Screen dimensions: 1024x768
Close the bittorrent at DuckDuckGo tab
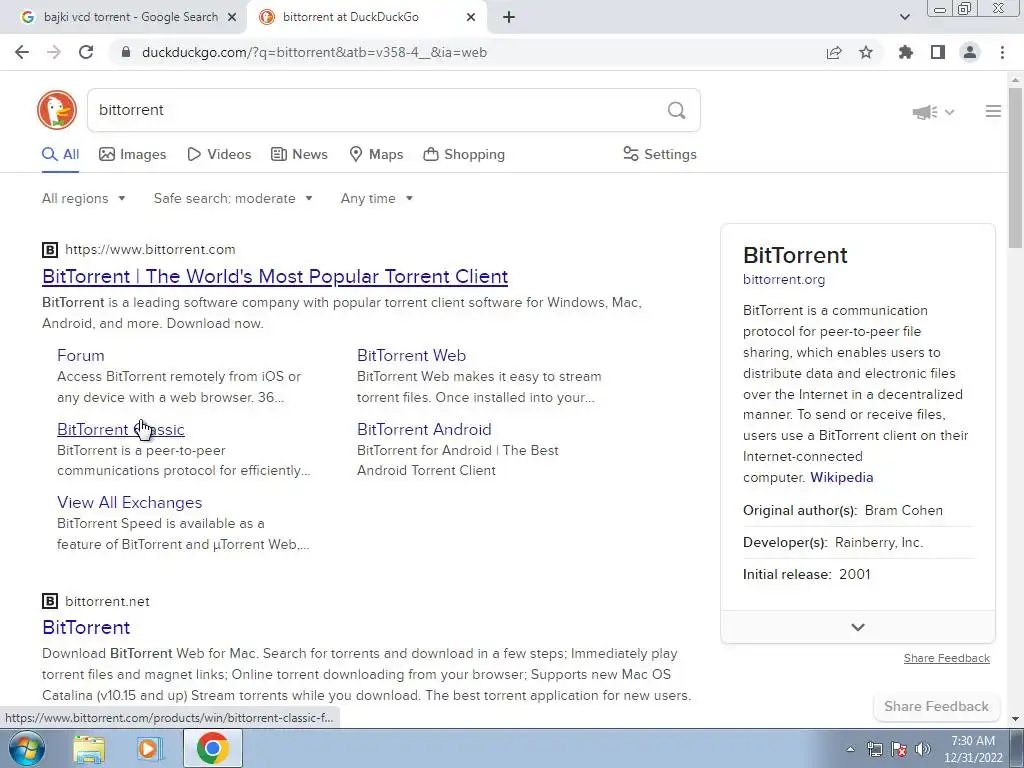click(471, 17)
